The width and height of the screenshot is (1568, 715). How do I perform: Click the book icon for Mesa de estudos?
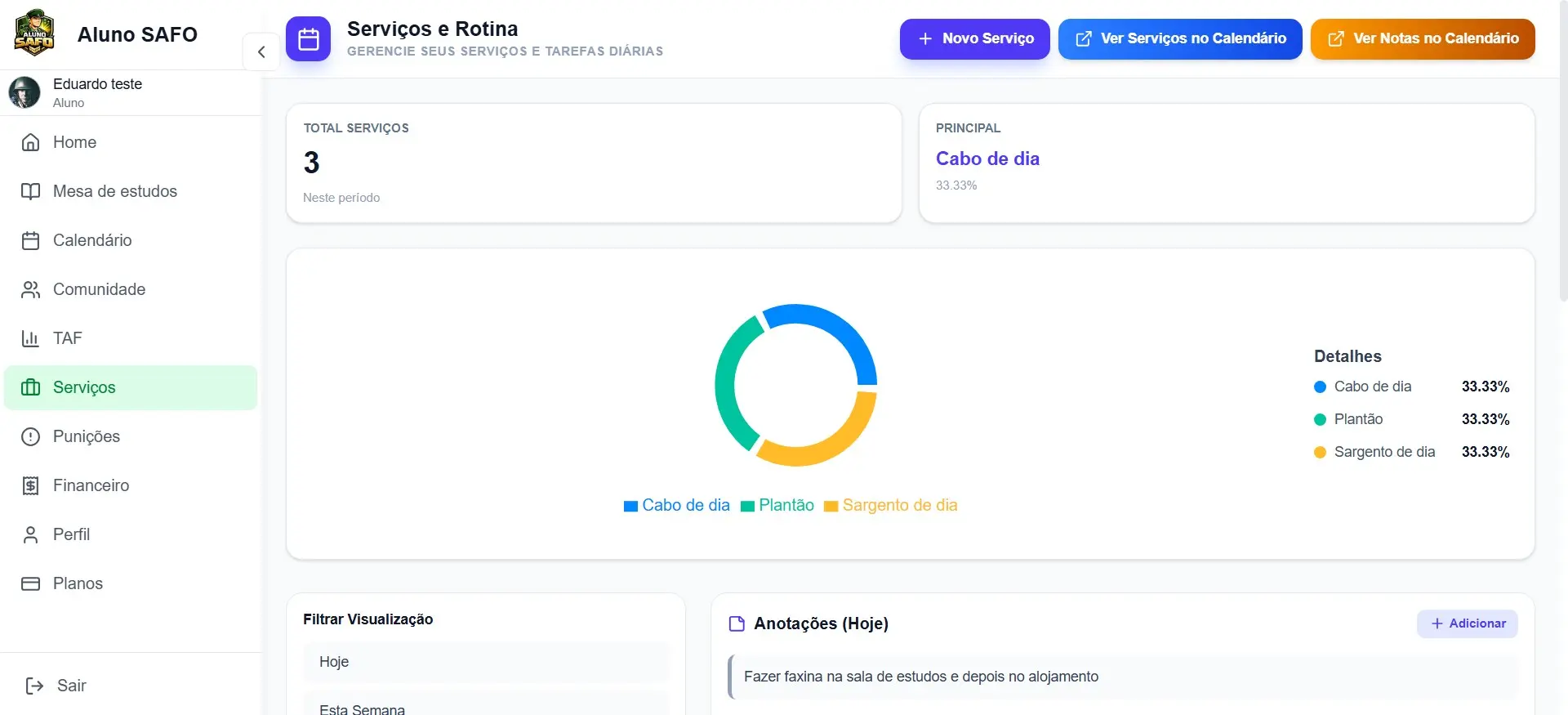pos(30,191)
